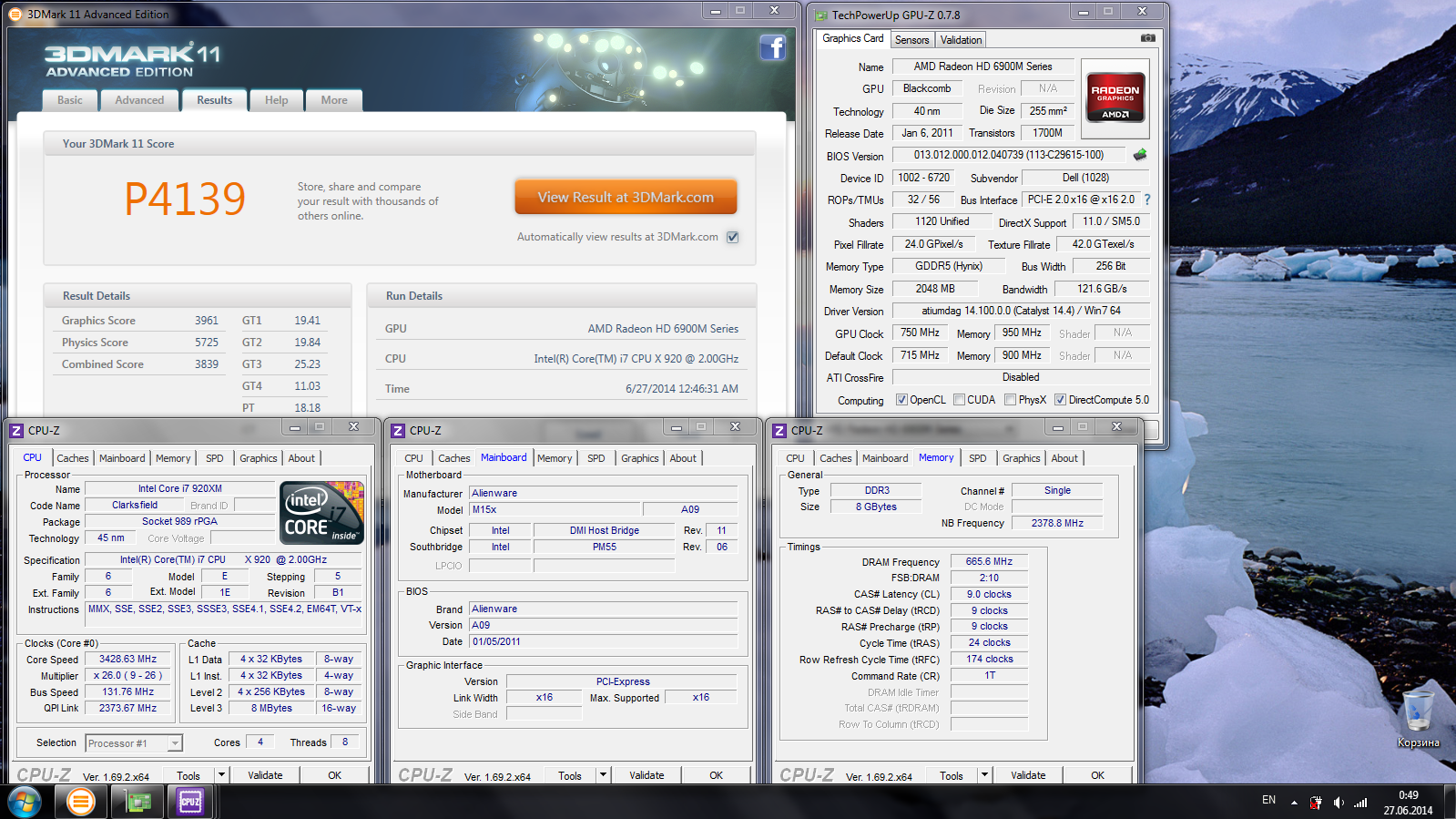
Task: Click OK in CPU-Z Processor window
Action: (335, 775)
